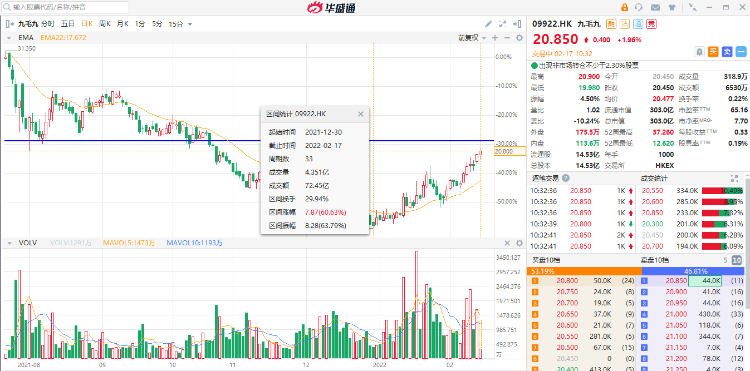
Task: Zoom in chart with the plus icon
Action: [495, 38]
